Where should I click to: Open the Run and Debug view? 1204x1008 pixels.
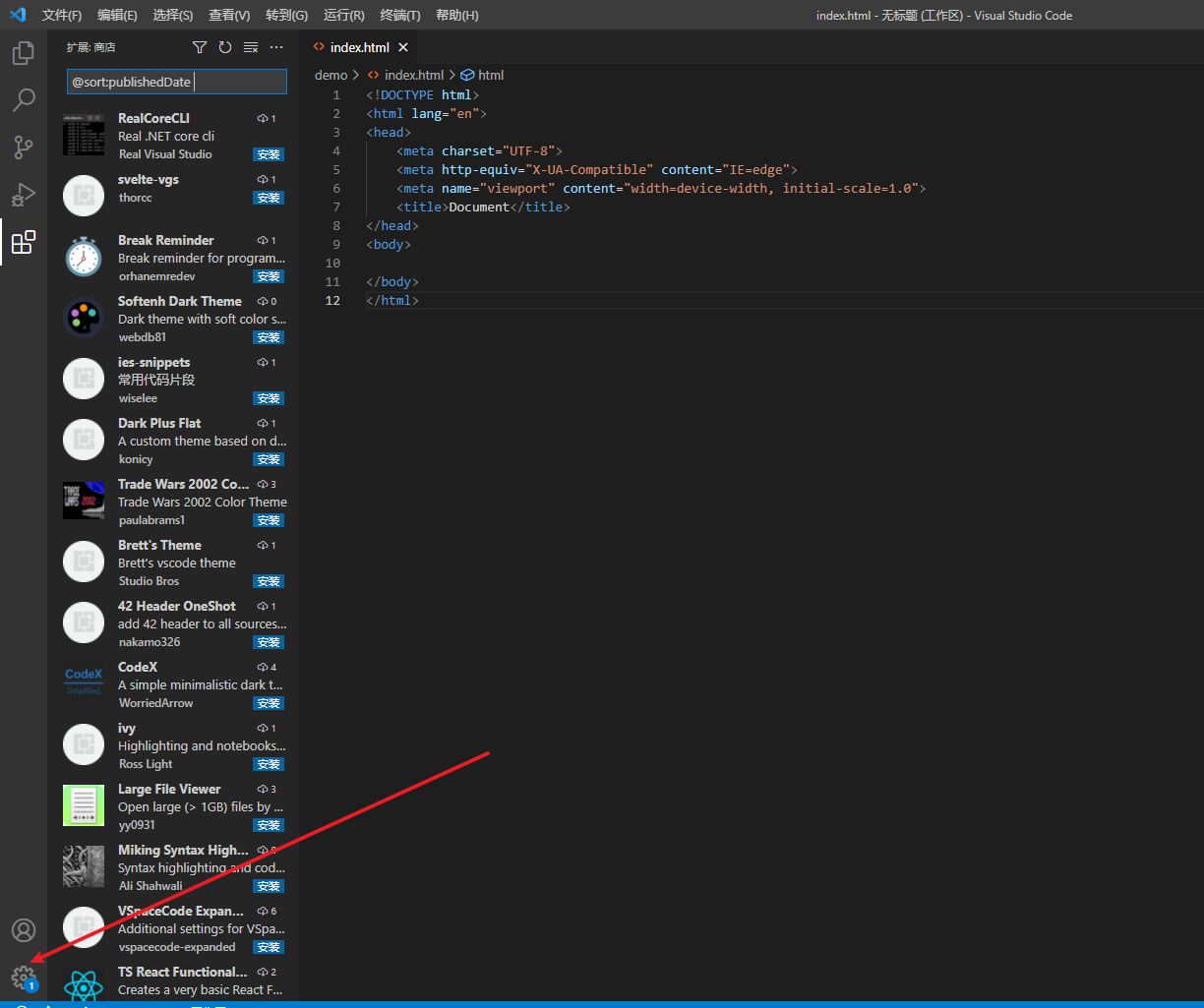pos(24,194)
